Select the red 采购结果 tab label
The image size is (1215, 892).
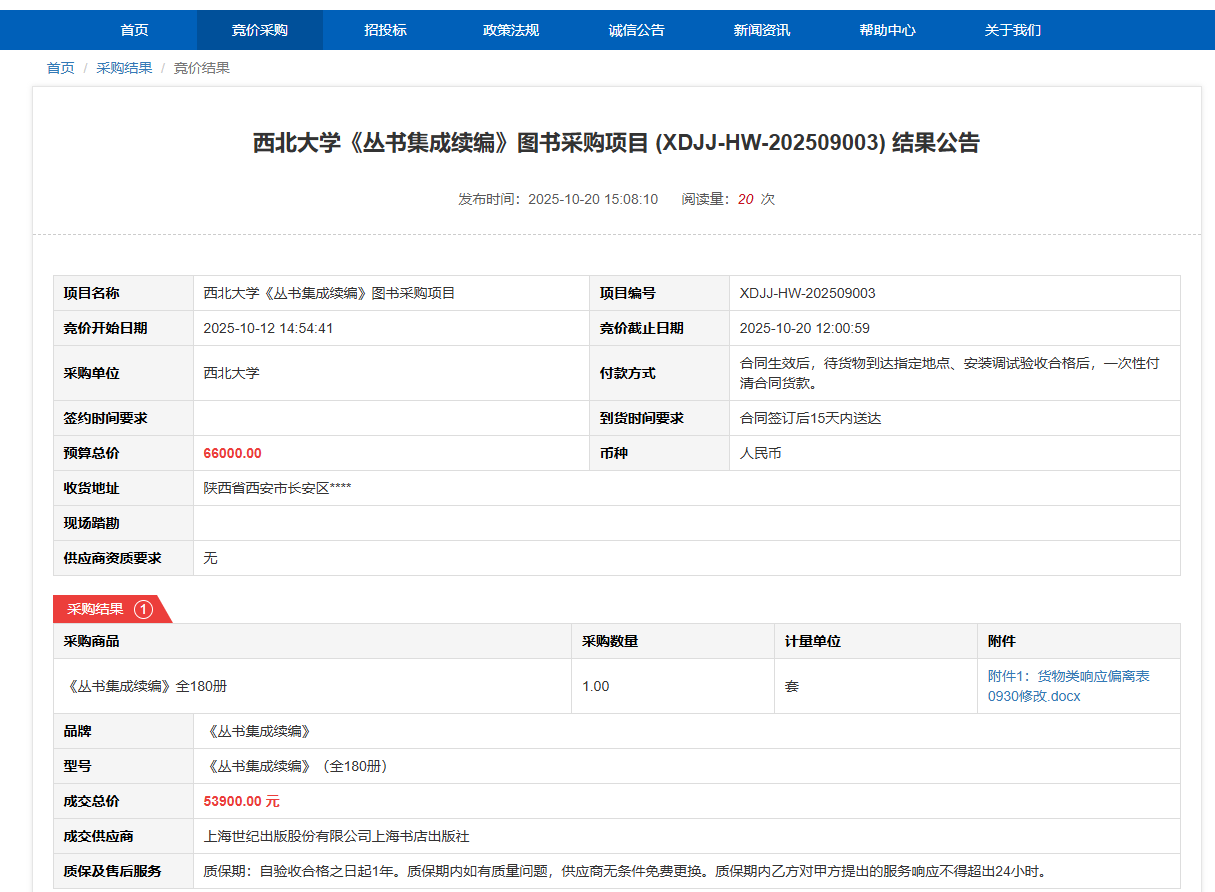[x=95, y=609]
